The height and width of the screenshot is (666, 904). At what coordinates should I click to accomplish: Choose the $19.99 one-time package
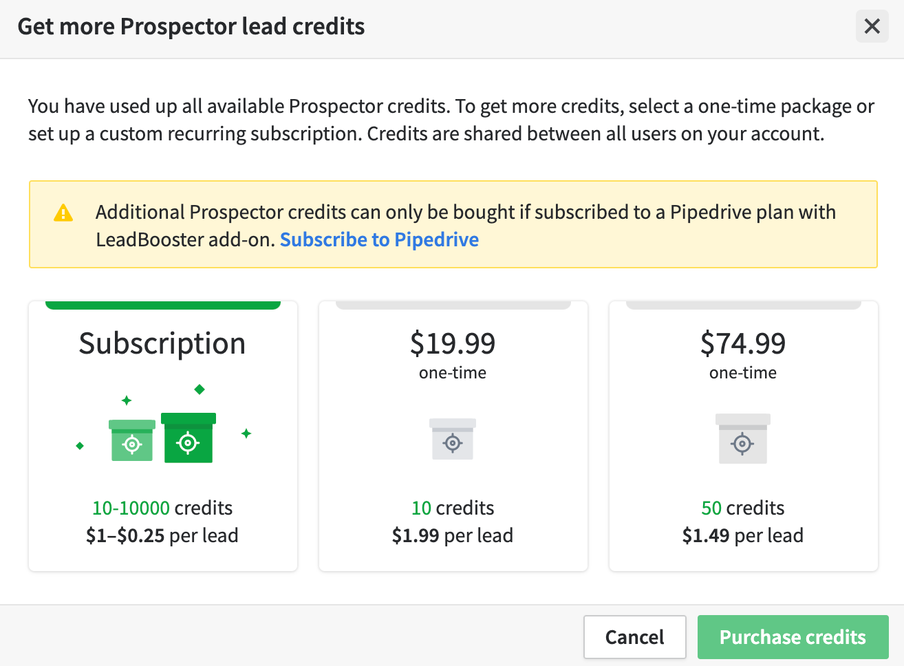tap(453, 436)
